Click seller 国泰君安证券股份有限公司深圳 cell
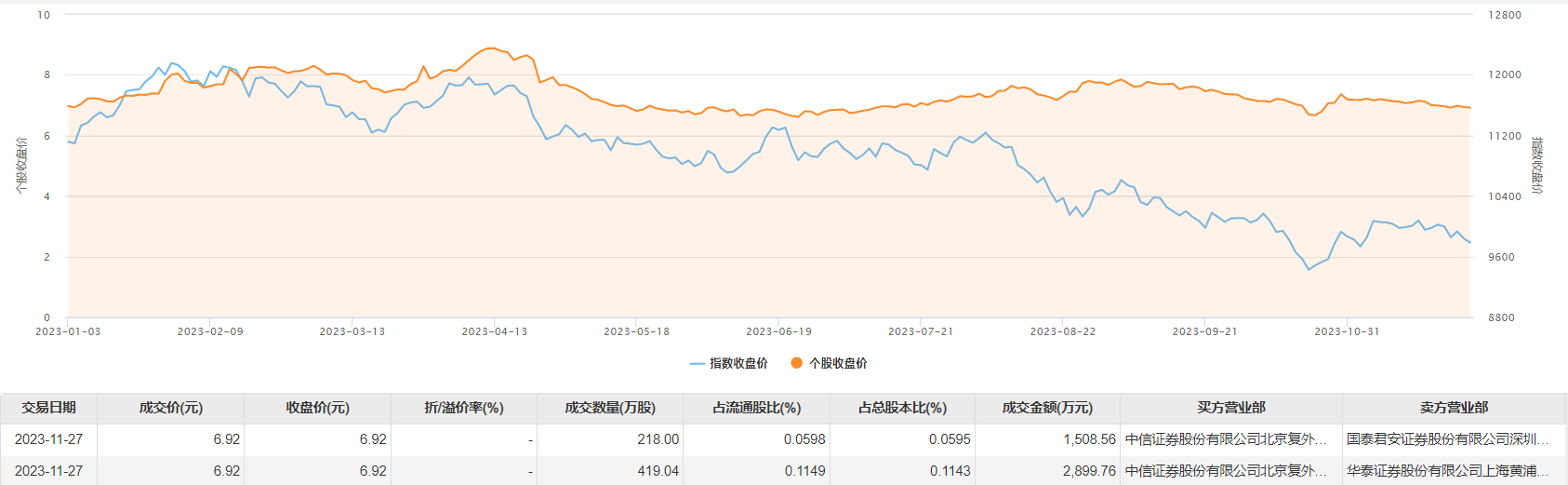This screenshot has height=485, width=1568. click(x=1454, y=439)
